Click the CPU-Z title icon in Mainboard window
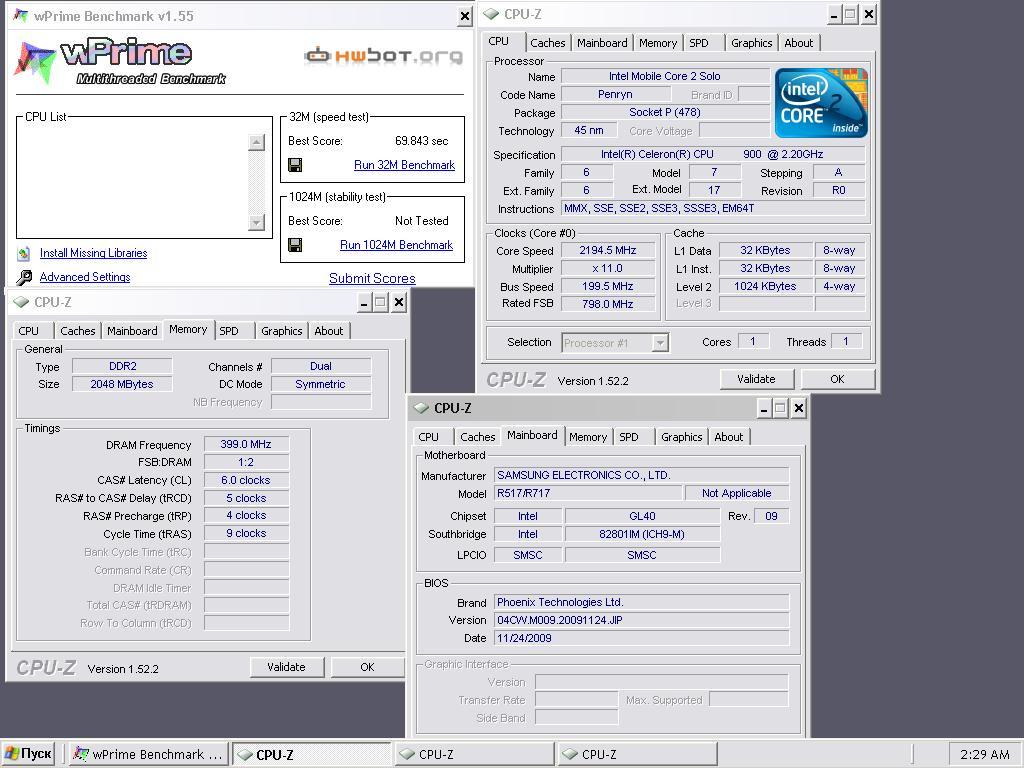Image resolution: width=1024 pixels, height=768 pixels. [421, 408]
